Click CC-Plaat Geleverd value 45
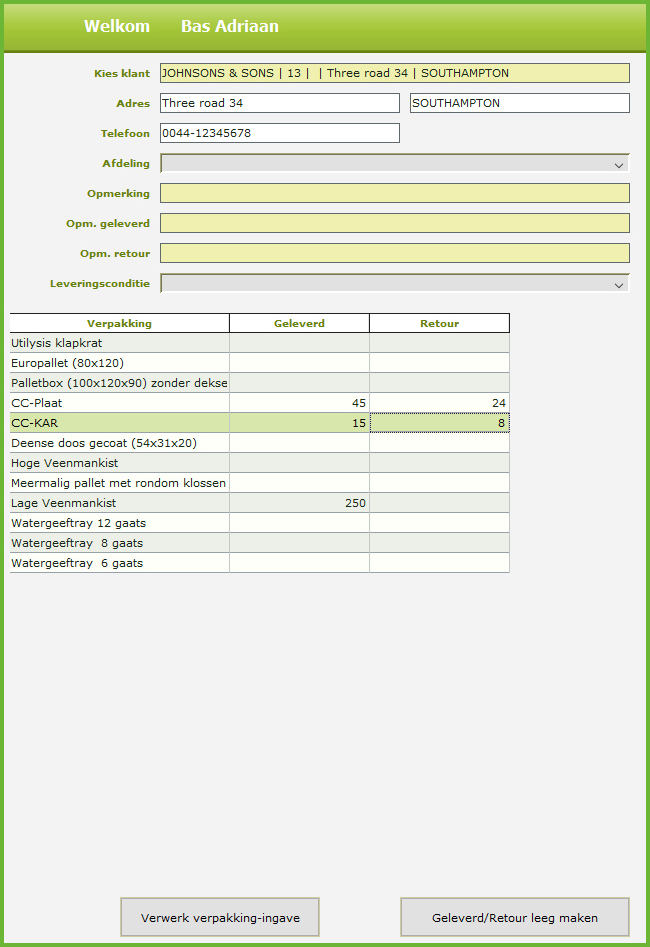Image resolution: width=650 pixels, height=947 pixels. pyautogui.click(x=300, y=403)
